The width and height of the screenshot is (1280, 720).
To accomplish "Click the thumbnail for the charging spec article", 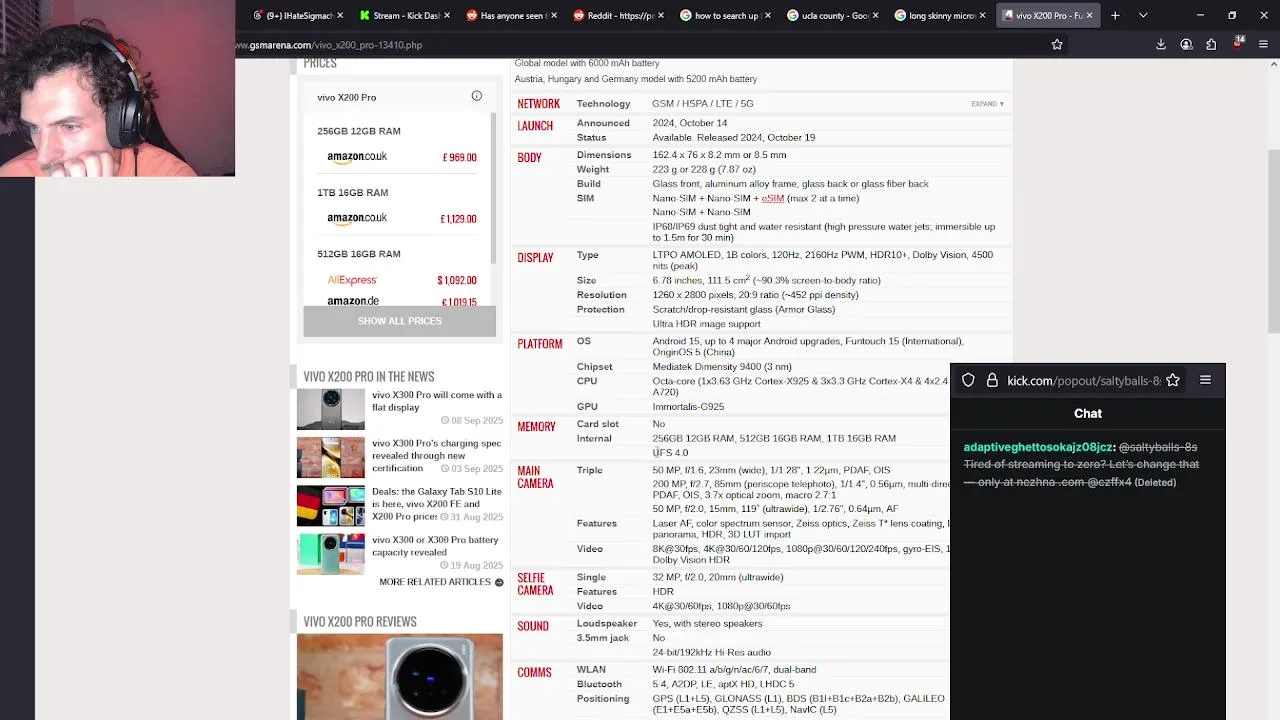I will point(331,457).
